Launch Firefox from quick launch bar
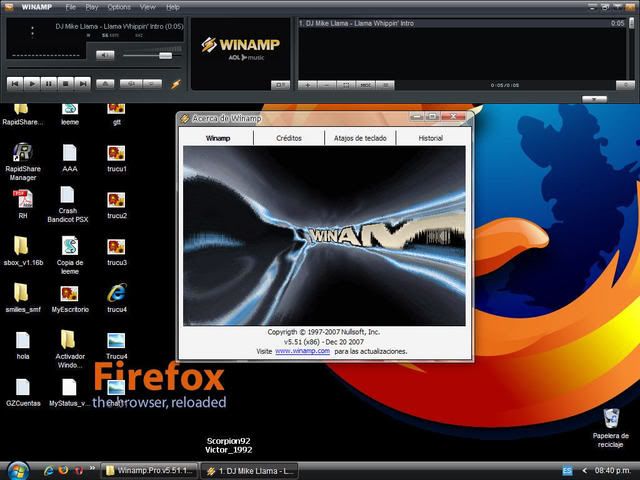640x480 pixels. click(x=63, y=471)
